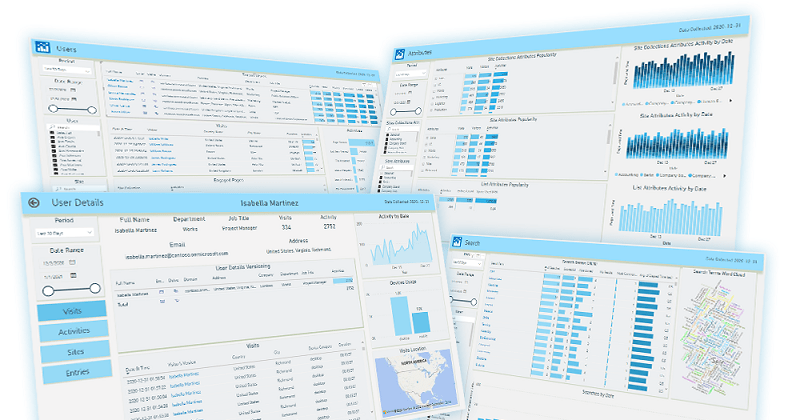Click Site Collections Attr search box
Screen dimensions: 800x420
403,130
